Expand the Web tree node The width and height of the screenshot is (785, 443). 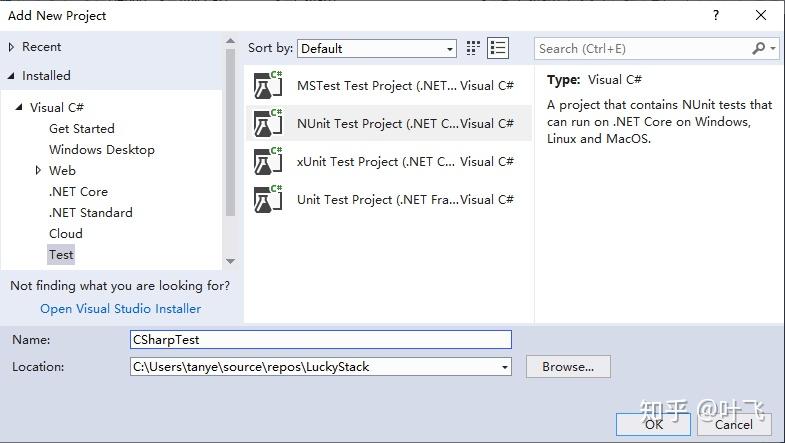click(x=39, y=171)
